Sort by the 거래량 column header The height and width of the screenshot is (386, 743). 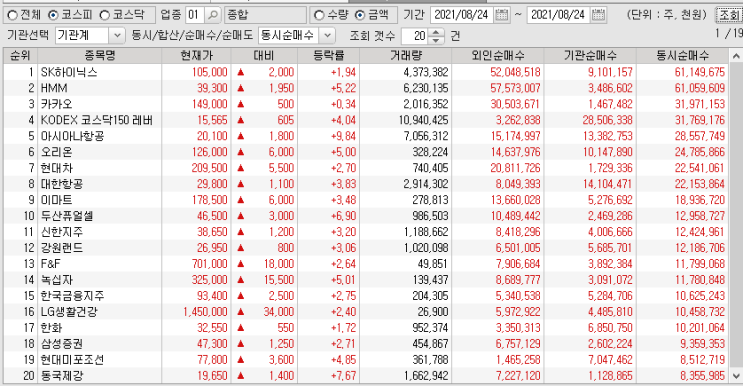click(406, 55)
